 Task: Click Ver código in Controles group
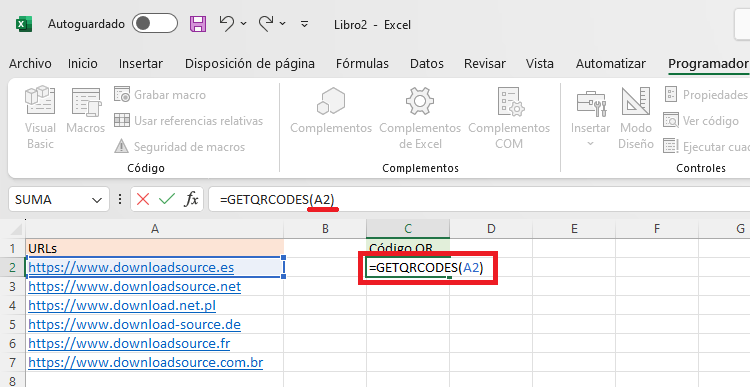point(701,121)
